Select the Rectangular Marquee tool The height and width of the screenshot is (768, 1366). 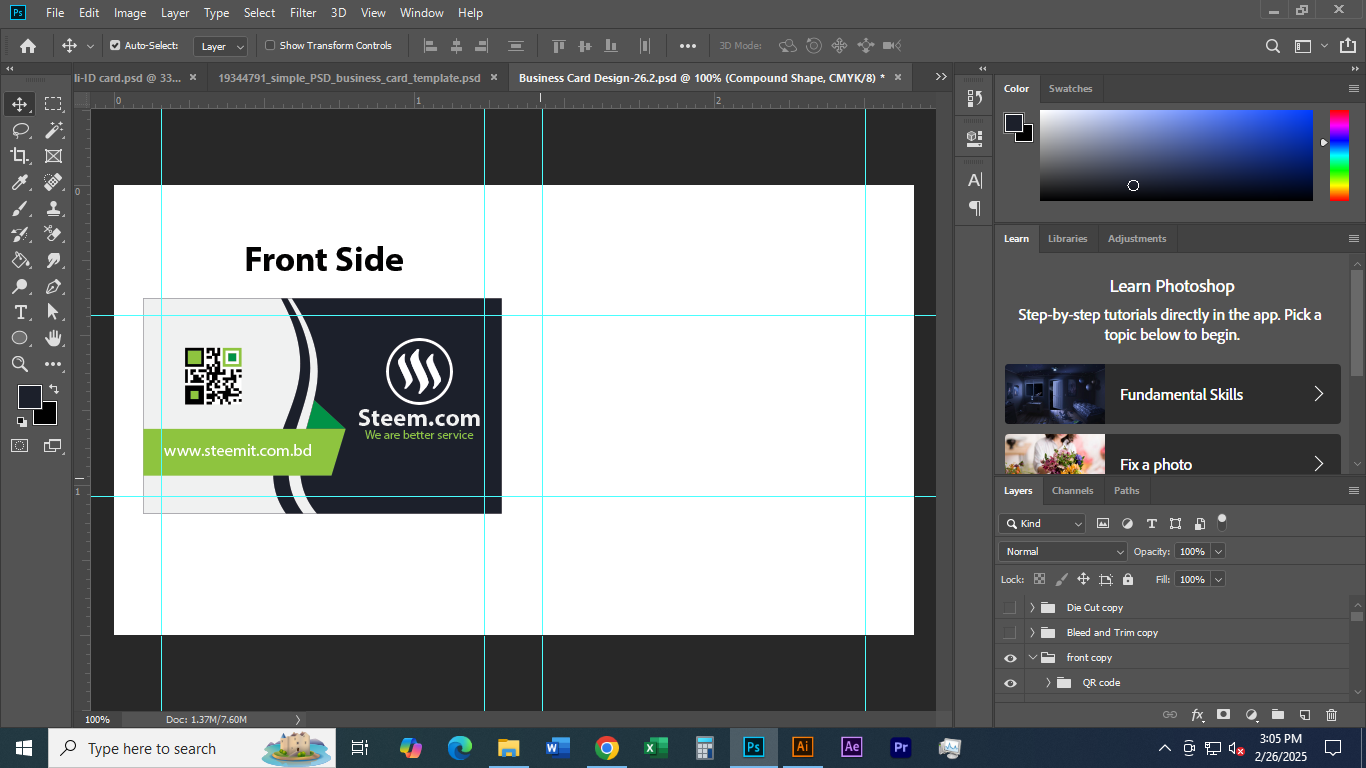tap(53, 104)
